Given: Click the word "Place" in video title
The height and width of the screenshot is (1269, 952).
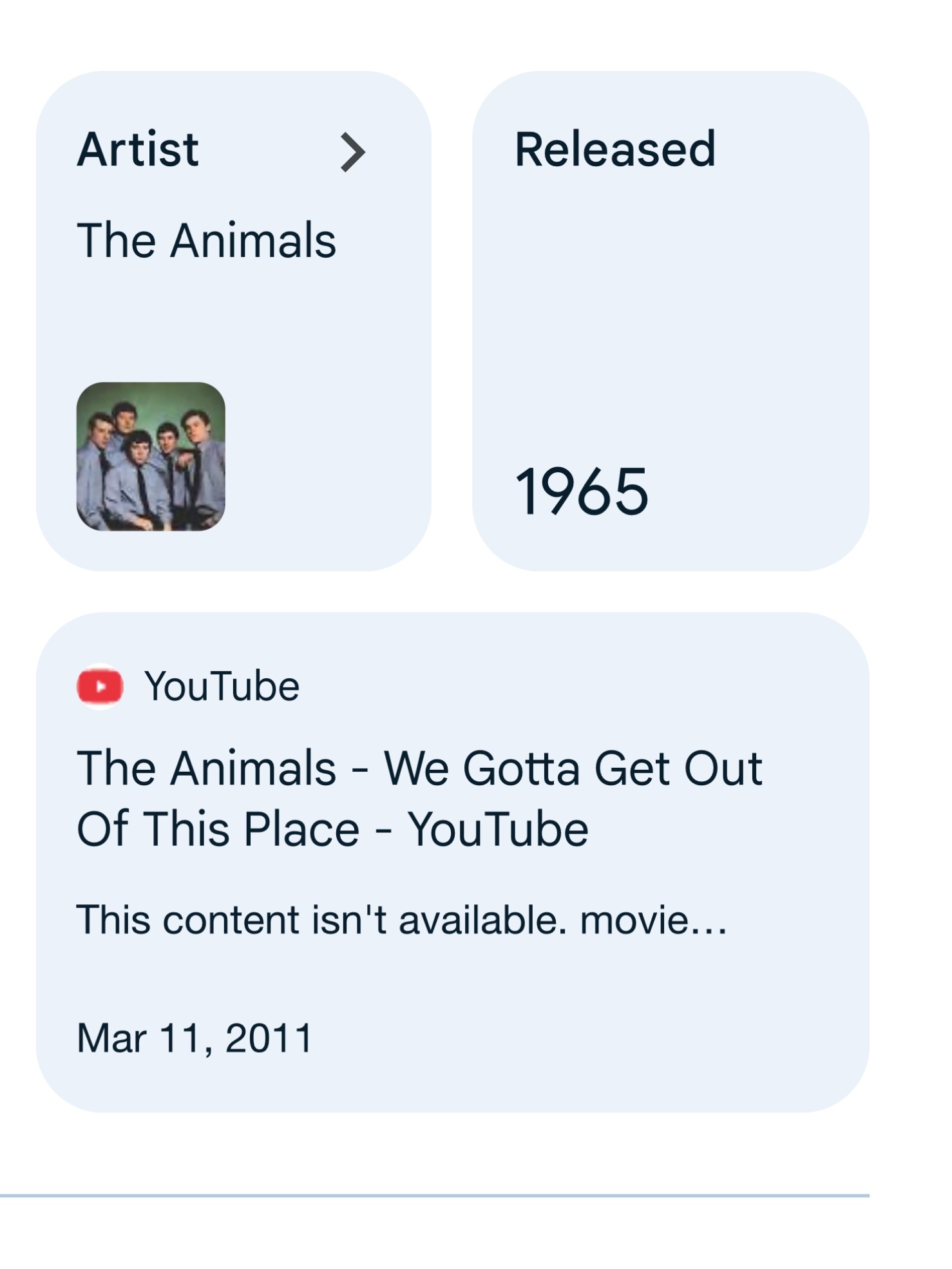Looking at the screenshot, I should [301, 828].
